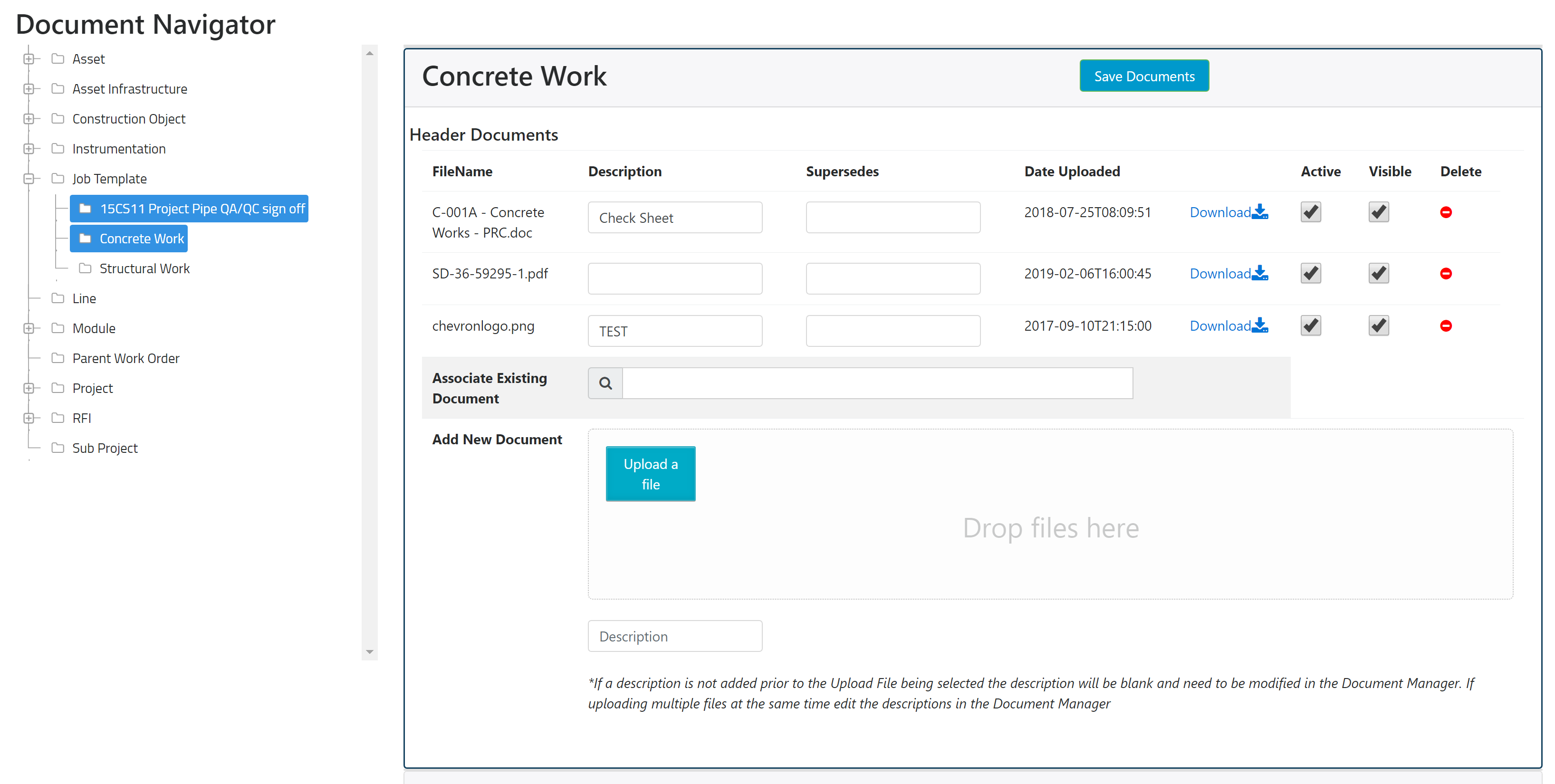Click the download icon for SD-36-59295-1.pdf
This screenshot has height=784, width=1555.
[1260, 273]
